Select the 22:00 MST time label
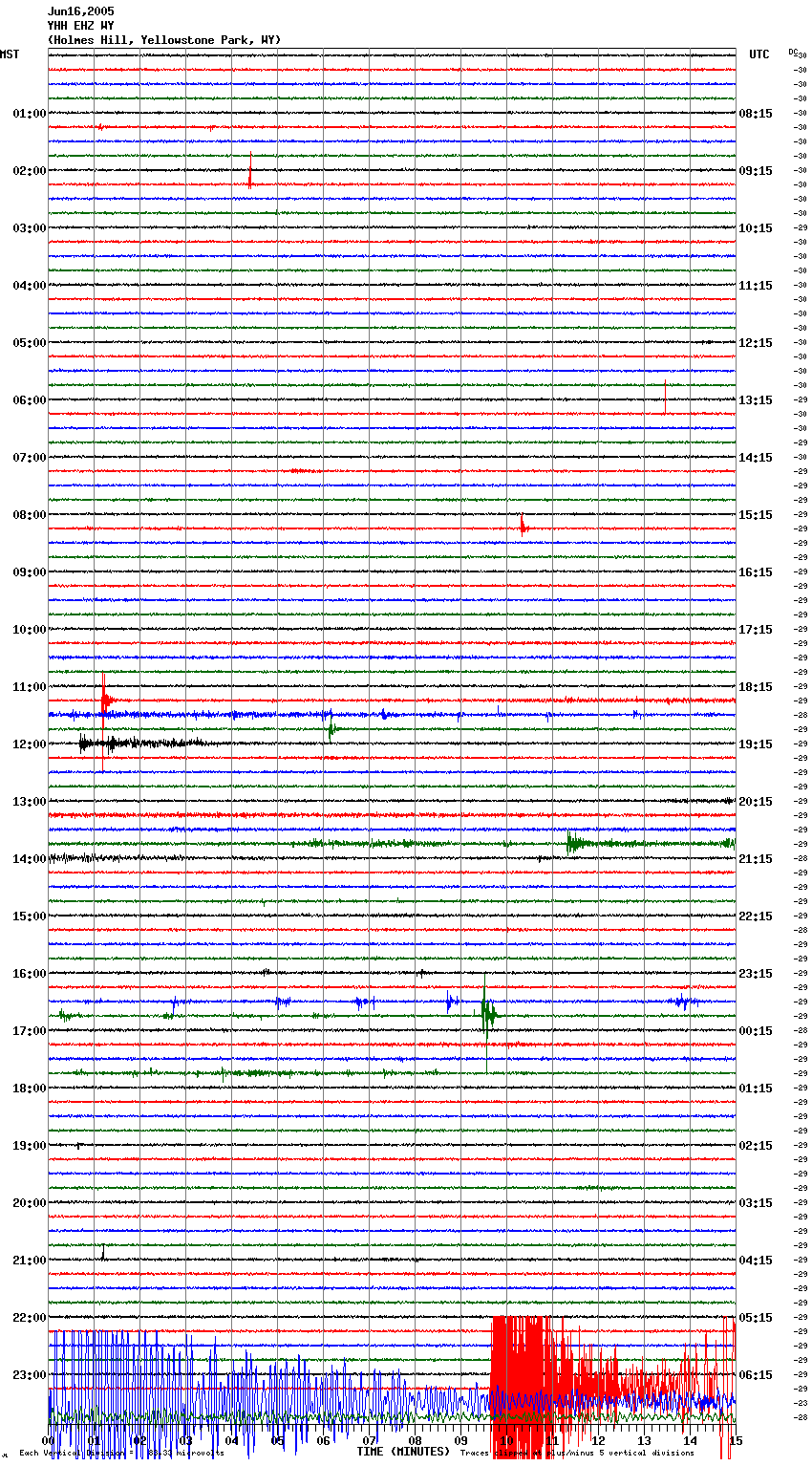This screenshot has width=812, height=1466. coord(30,1318)
